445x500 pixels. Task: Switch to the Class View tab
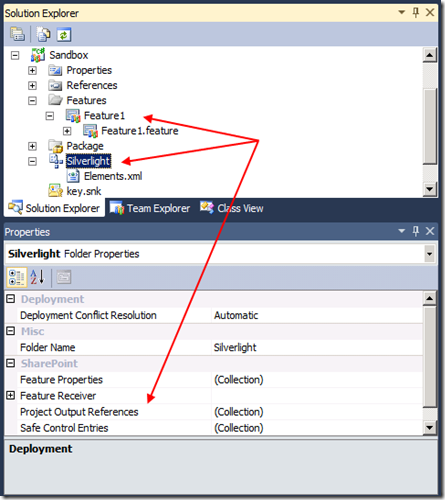232,208
